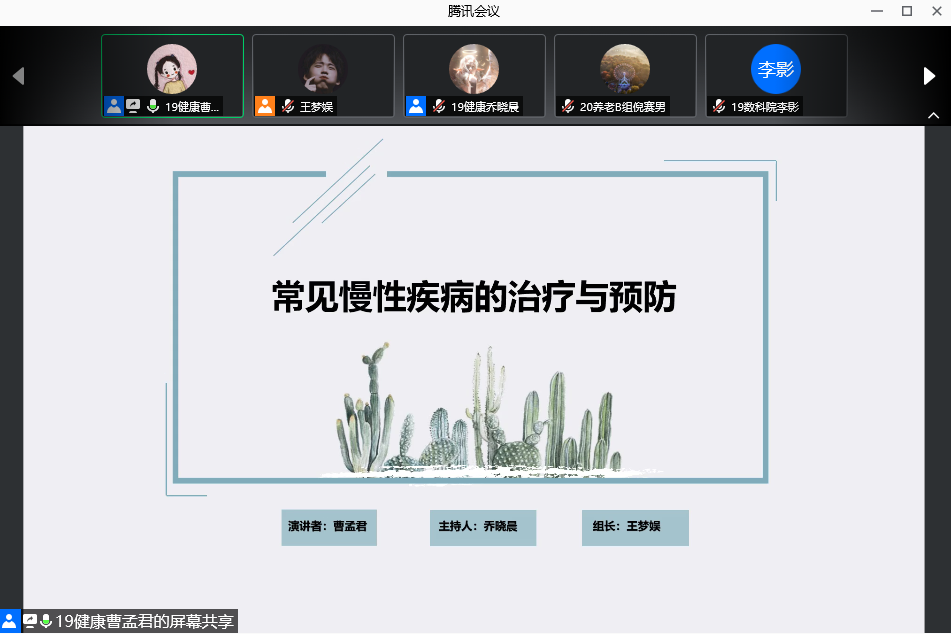Maximize the 腾讯会议 window
951x634 pixels.
[x=907, y=11]
